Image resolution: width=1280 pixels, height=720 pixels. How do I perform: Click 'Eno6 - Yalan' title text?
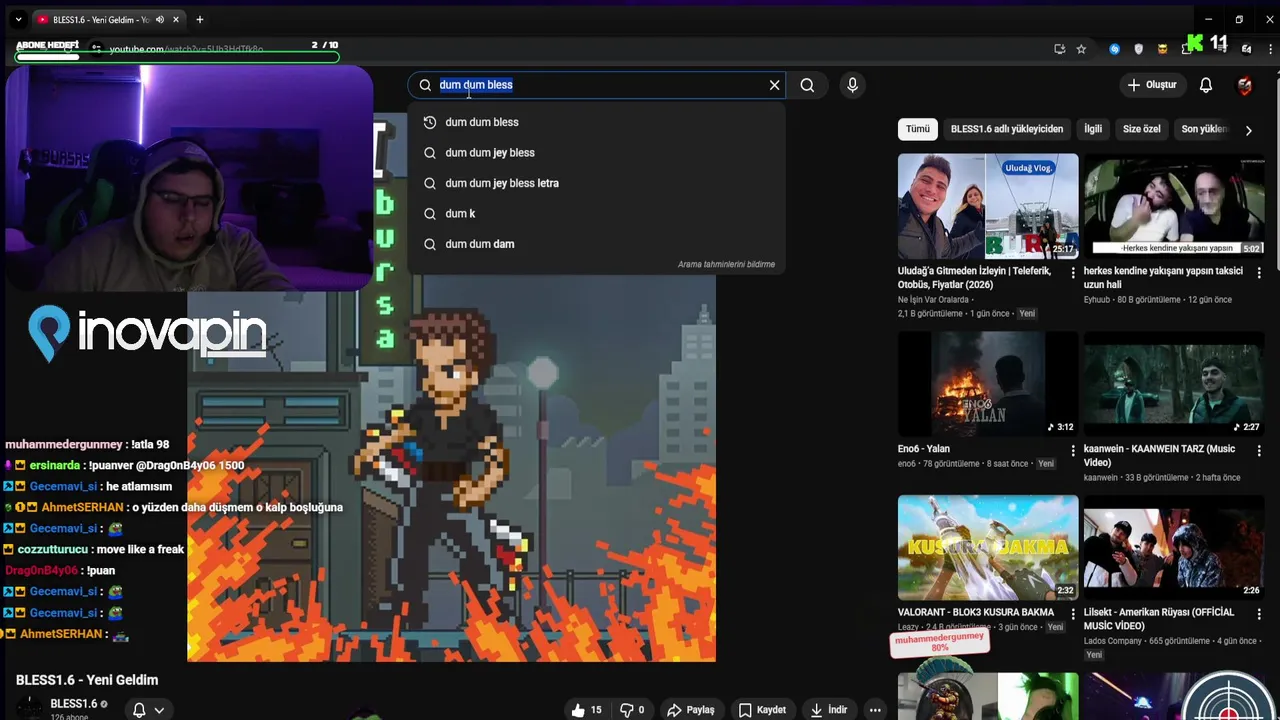tap(924, 449)
